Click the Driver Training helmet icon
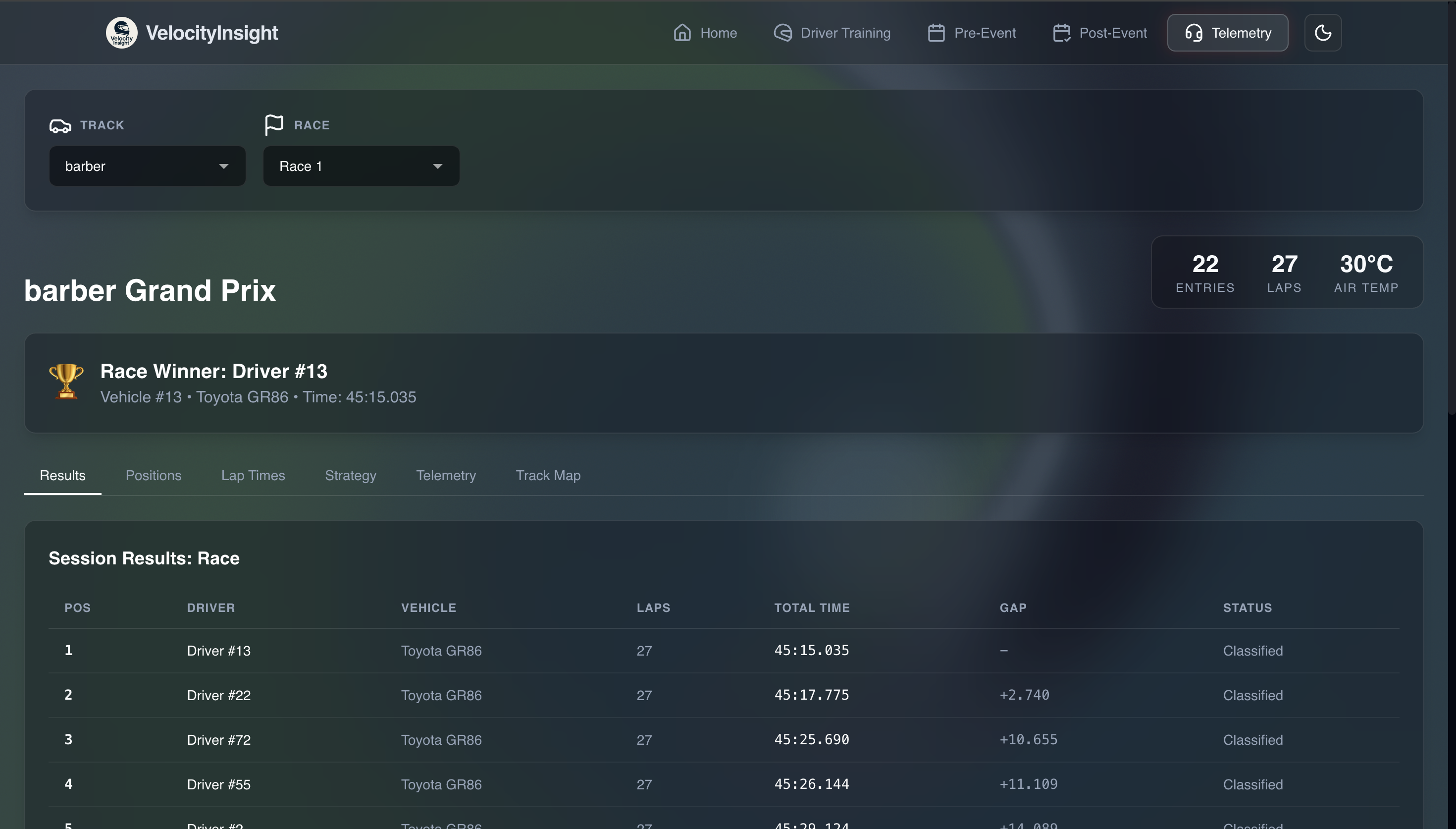Screen dimensions: 1456x829 [783, 32]
